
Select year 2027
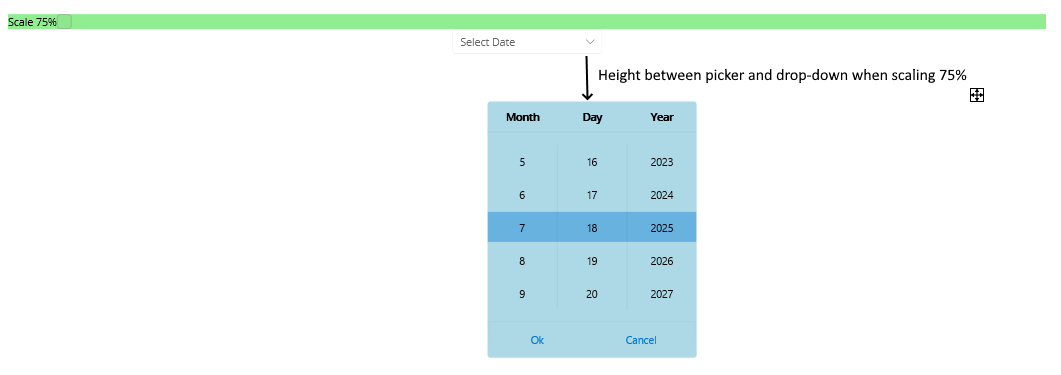(x=662, y=294)
